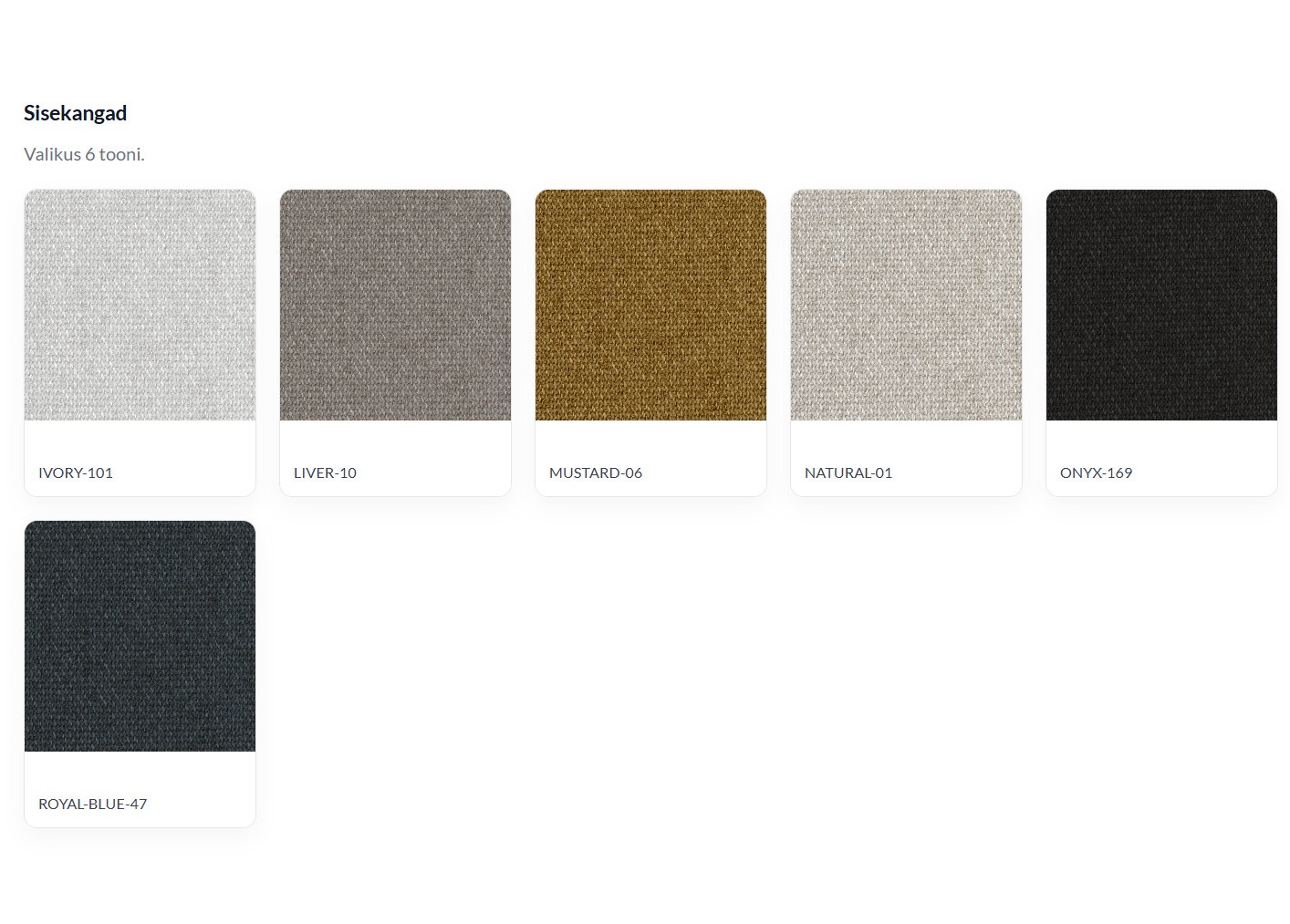Pick the MUSTARD-06 yellow fabric swatch

(x=650, y=305)
